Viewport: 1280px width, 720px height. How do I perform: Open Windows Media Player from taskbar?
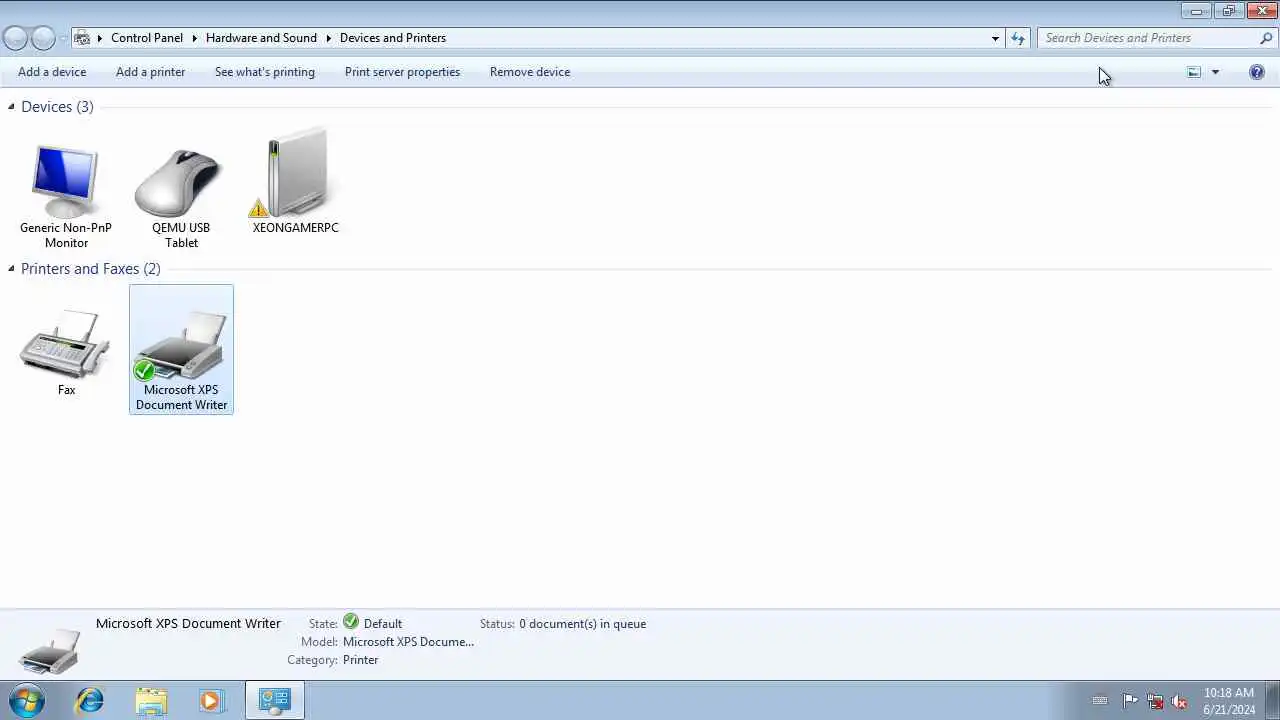coord(211,700)
